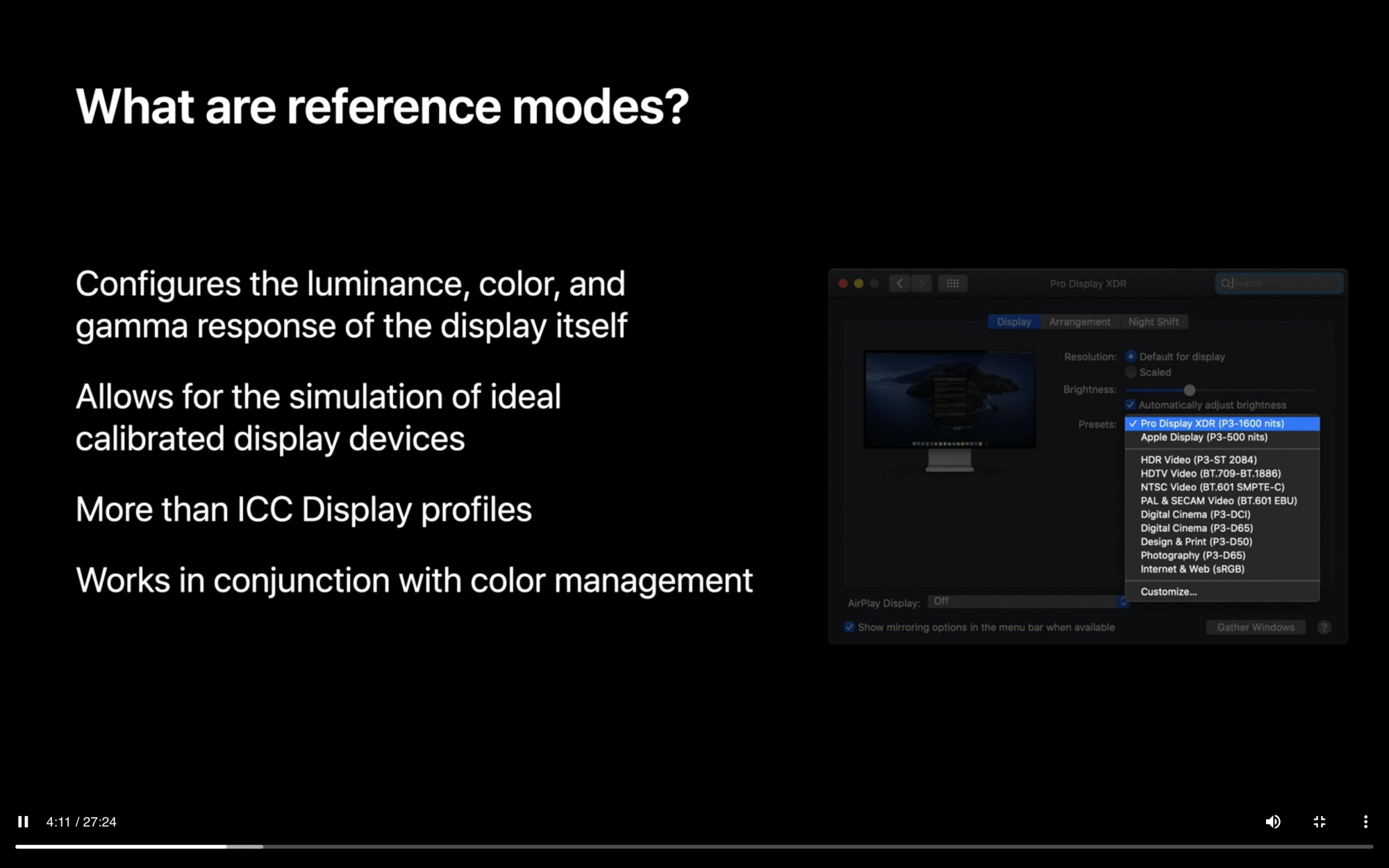Open the AirPlay Display dropdown
The height and width of the screenshot is (868, 1389).
click(x=1028, y=601)
